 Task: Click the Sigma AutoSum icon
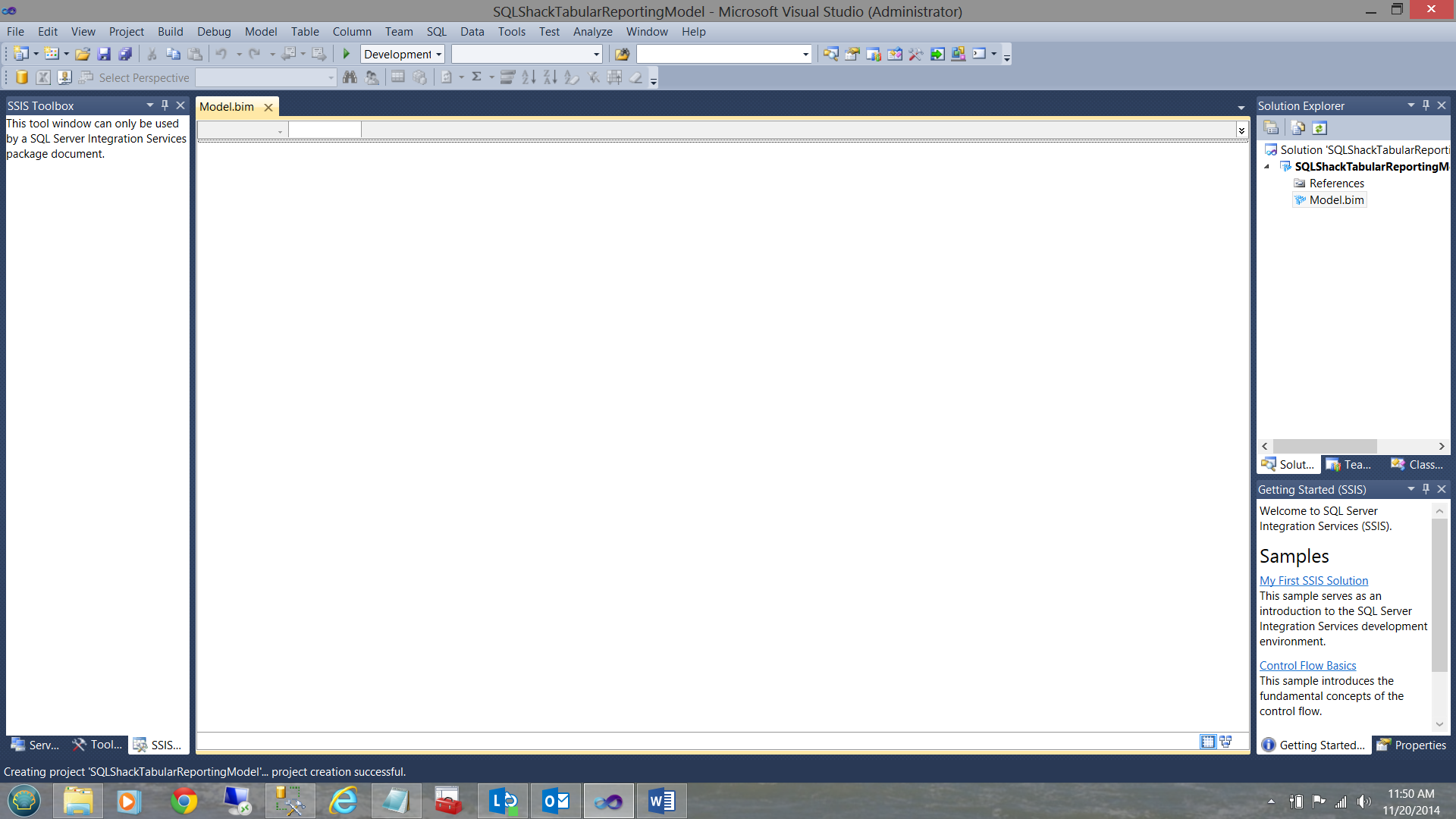pyautogui.click(x=476, y=77)
